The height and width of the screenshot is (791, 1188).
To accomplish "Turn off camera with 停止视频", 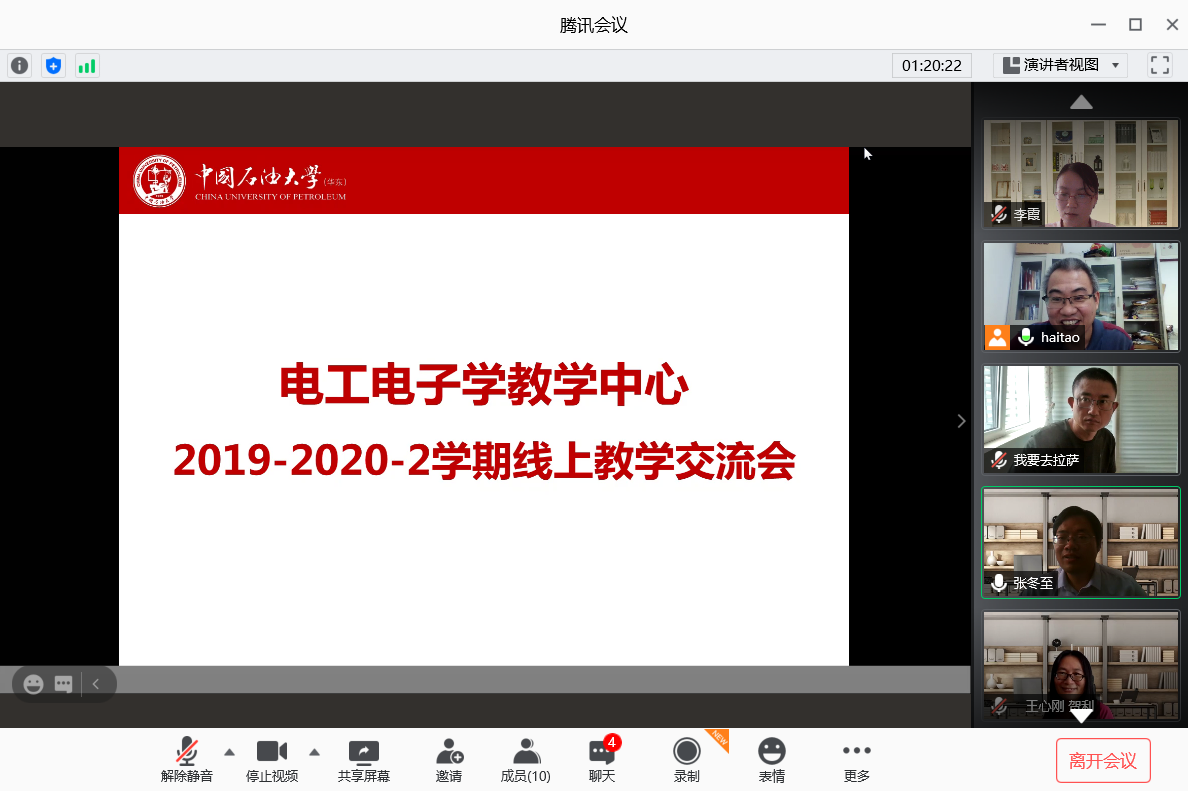I will pos(272,760).
